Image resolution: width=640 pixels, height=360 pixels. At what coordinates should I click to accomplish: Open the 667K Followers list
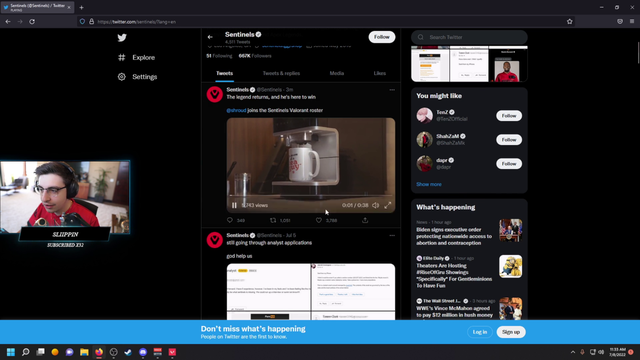[x=255, y=56]
